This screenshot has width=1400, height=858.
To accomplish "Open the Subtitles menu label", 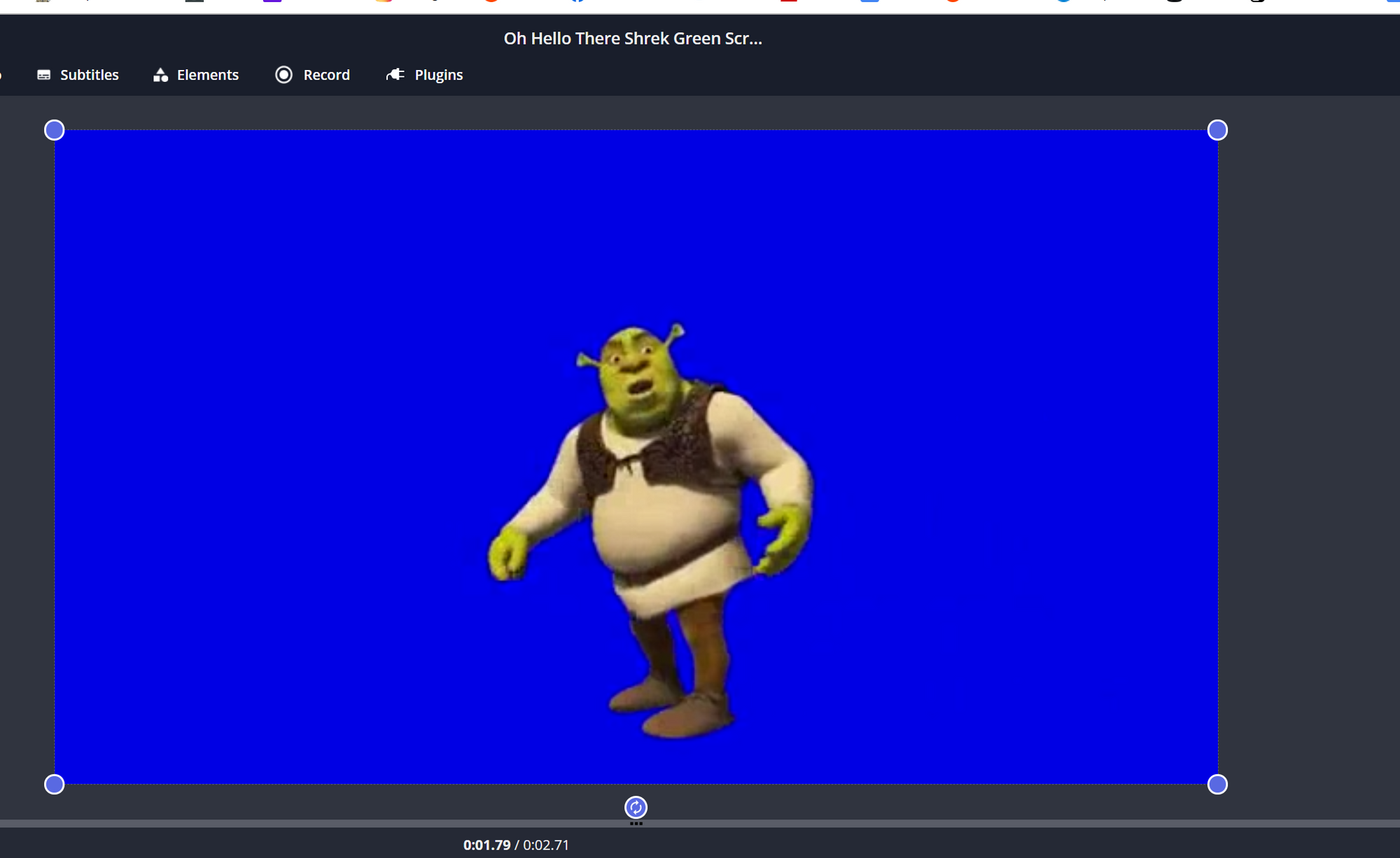I will (89, 75).
